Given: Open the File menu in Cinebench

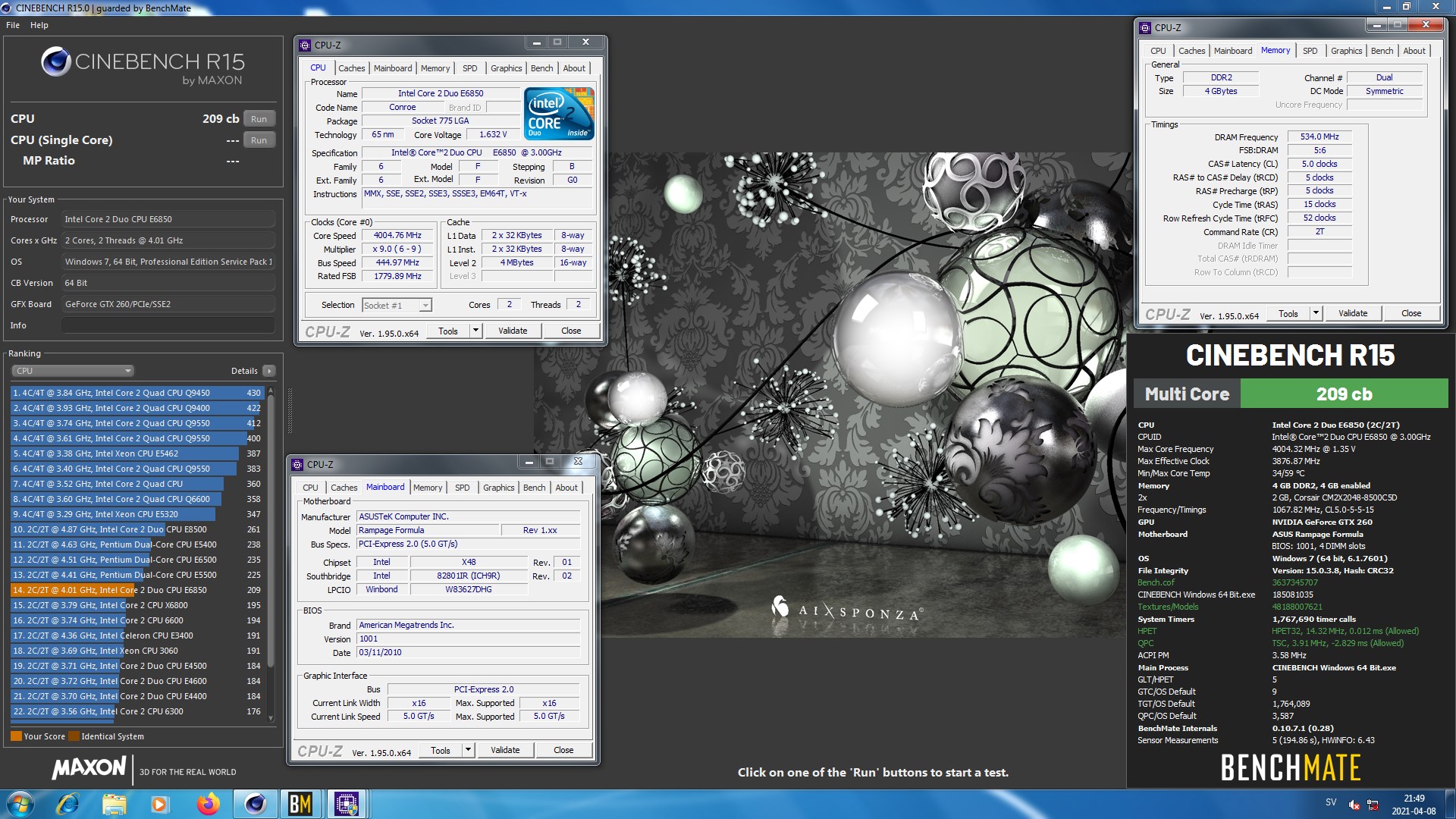Looking at the screenshot, I should 13,25.
